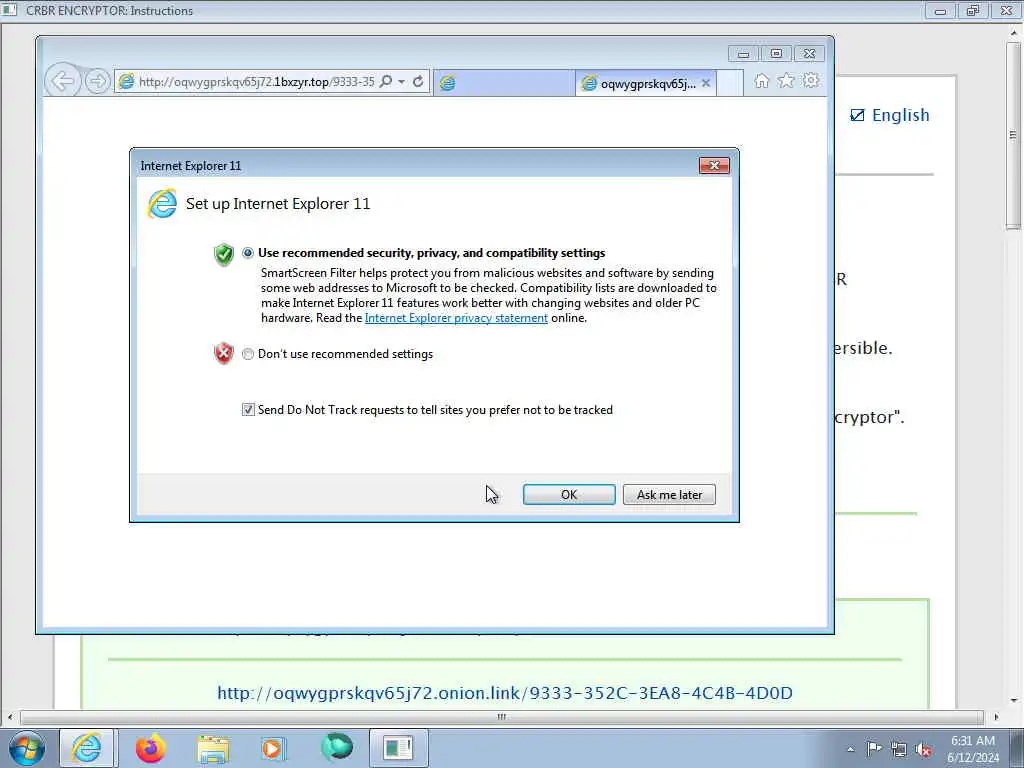Viewport: 1024px width, 768px height.
Task: Refresh the page in Internet Explorer
Action: tap(418, 82)
